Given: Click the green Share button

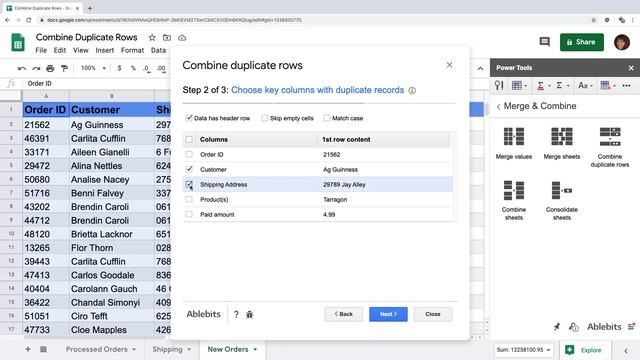Looking at the screenshot, I should pyautogui.click(x=582, y=42).
